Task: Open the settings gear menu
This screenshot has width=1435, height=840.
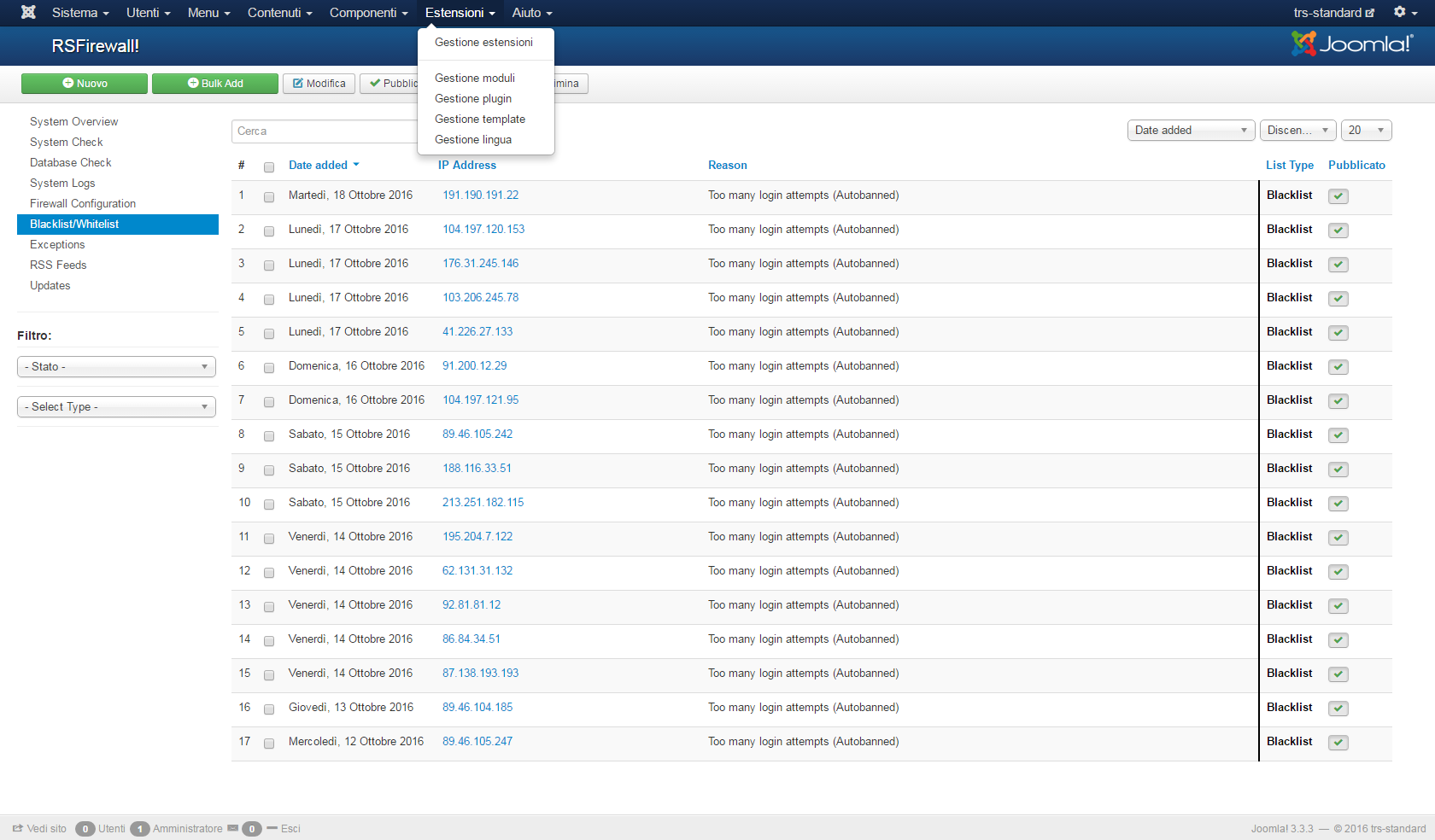Action: click(x=1405, y=12)
